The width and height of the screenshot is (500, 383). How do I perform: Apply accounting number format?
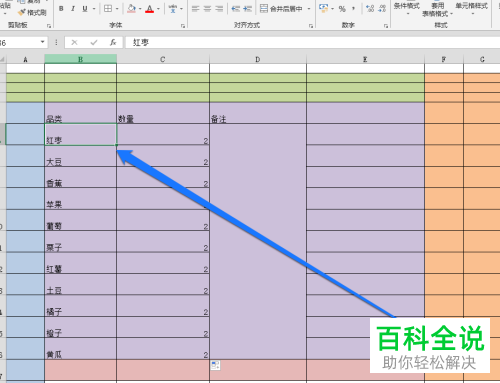(x=323, y=8)
